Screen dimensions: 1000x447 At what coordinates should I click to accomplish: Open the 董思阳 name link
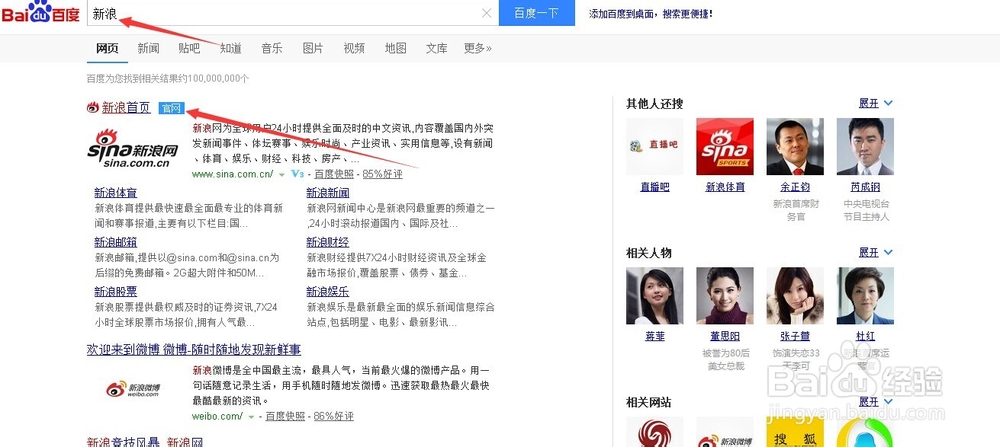pos(725,336)
